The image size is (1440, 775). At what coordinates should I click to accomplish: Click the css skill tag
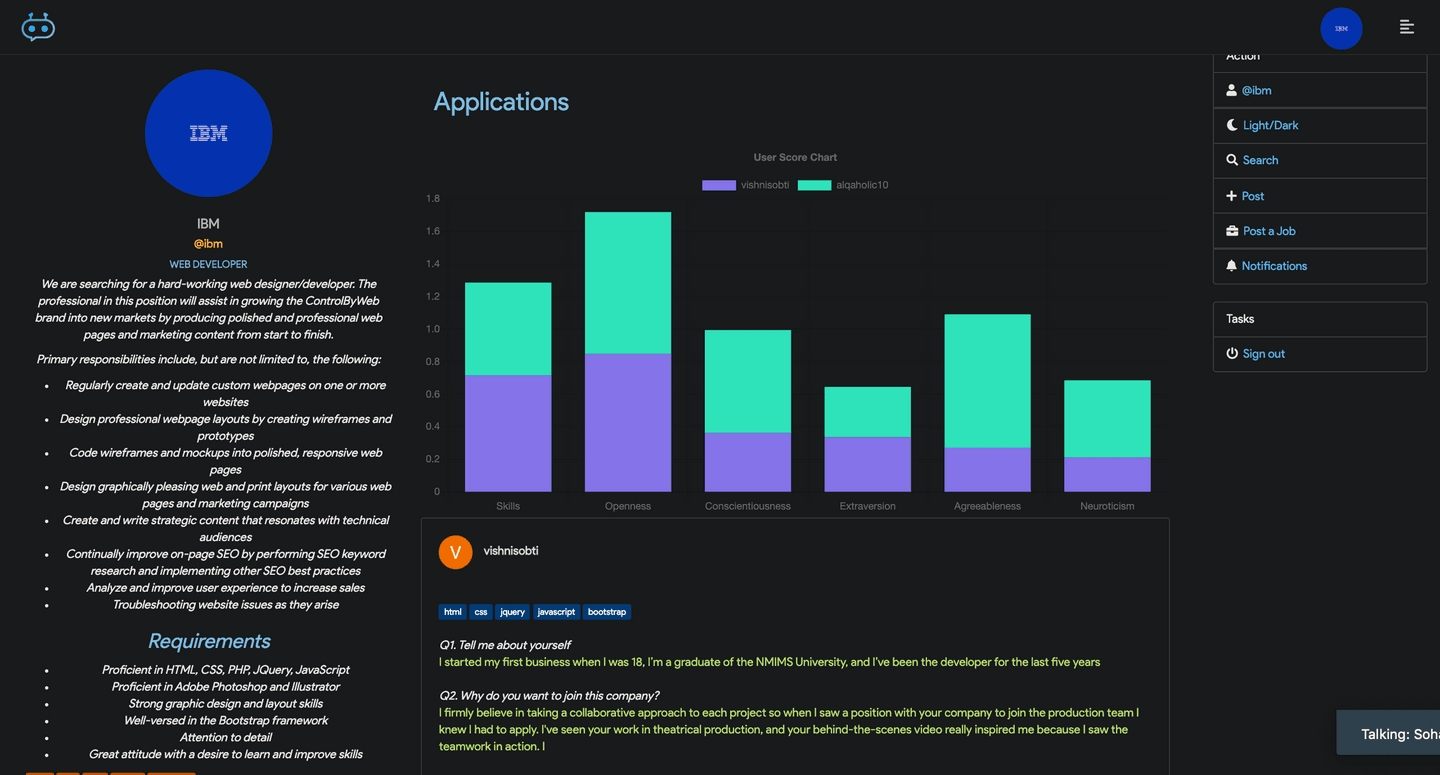(x=481, y=612)
